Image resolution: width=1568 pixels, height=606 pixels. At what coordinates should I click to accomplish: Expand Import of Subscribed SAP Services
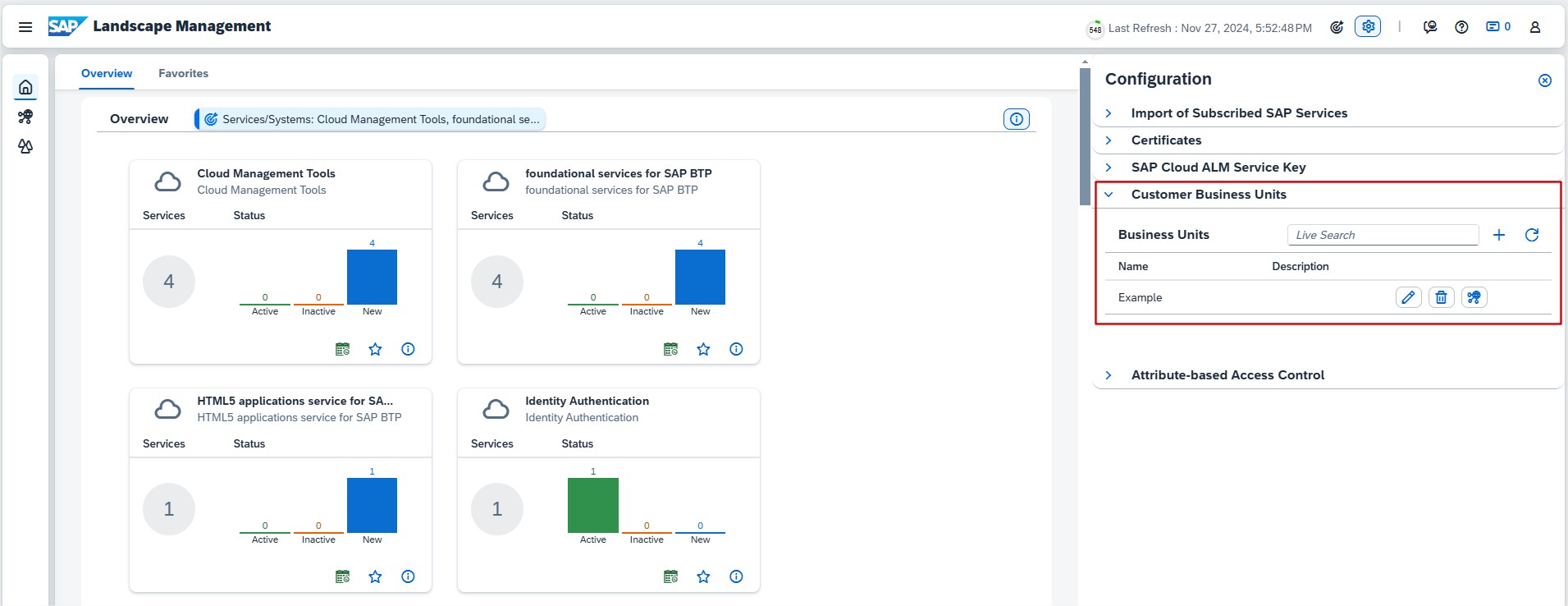pos(1109,113)
